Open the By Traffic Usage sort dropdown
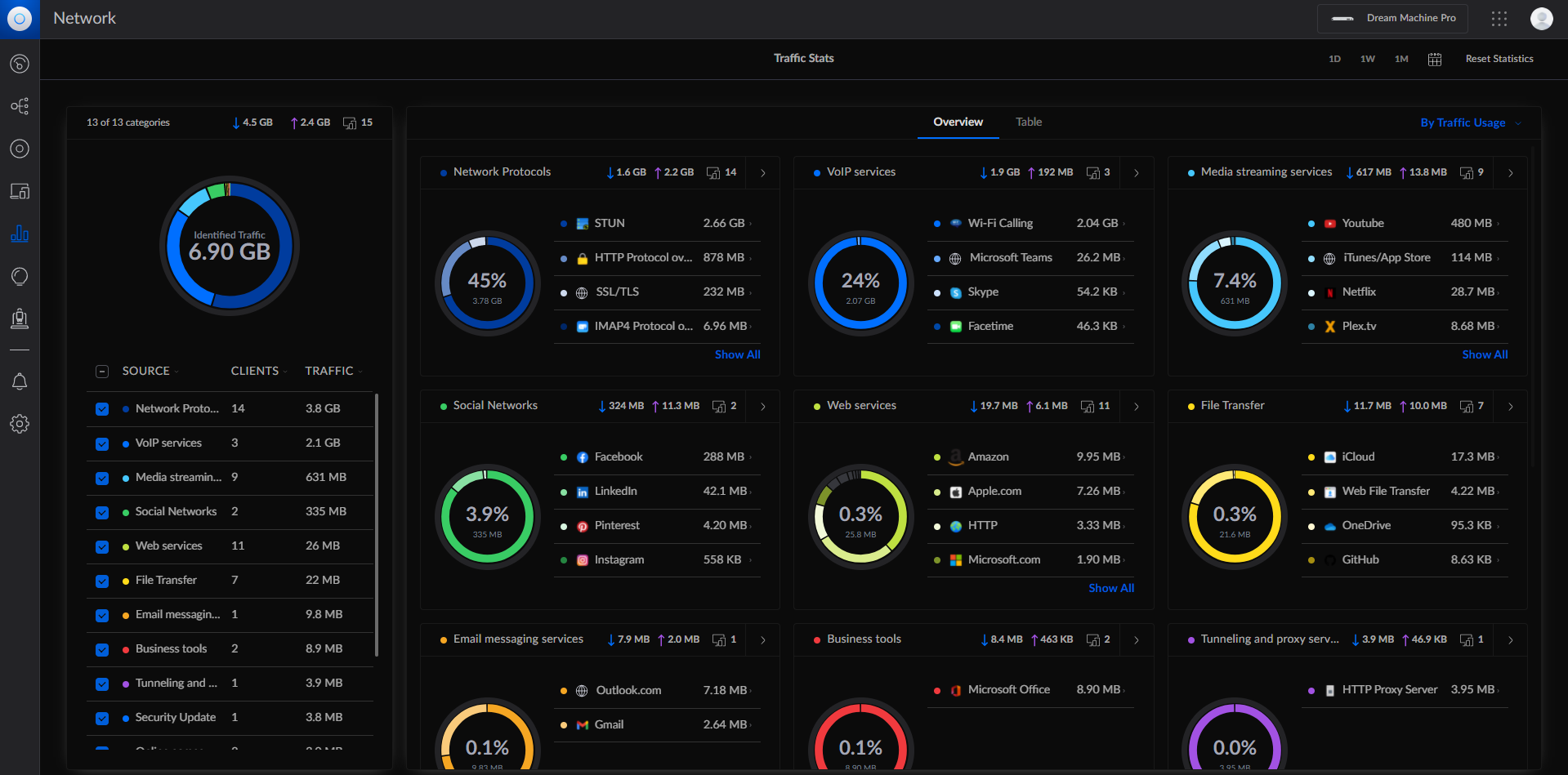Viewport: 1568px width, 775px height. coord(1471,122)
